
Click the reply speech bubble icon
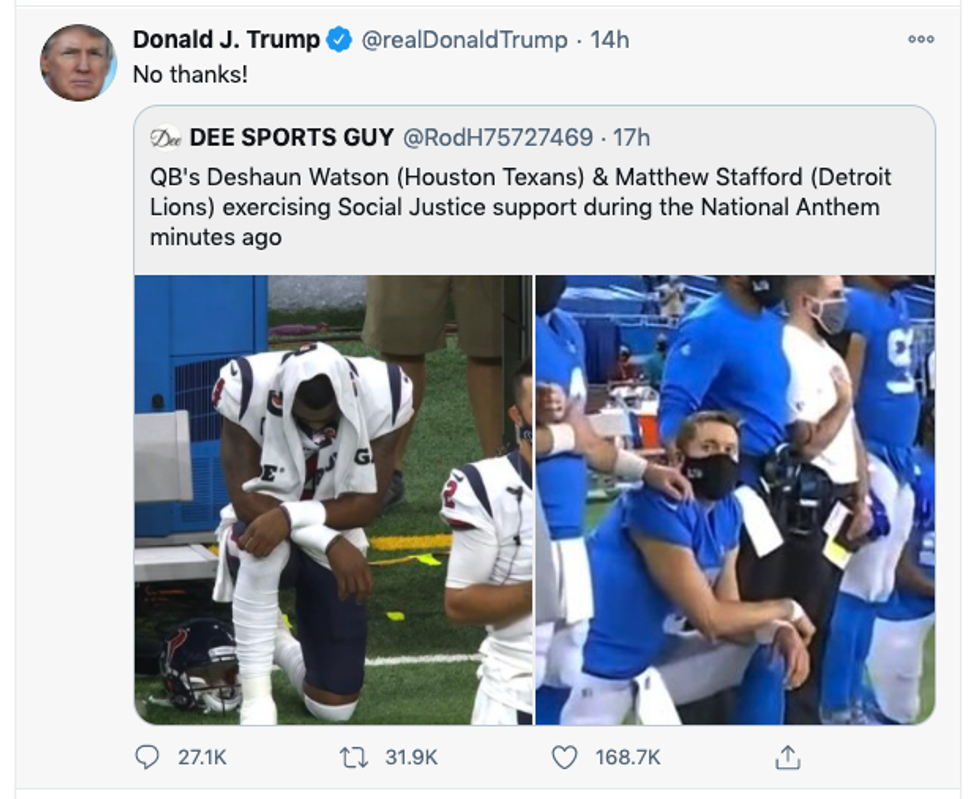tap(148, 757)
